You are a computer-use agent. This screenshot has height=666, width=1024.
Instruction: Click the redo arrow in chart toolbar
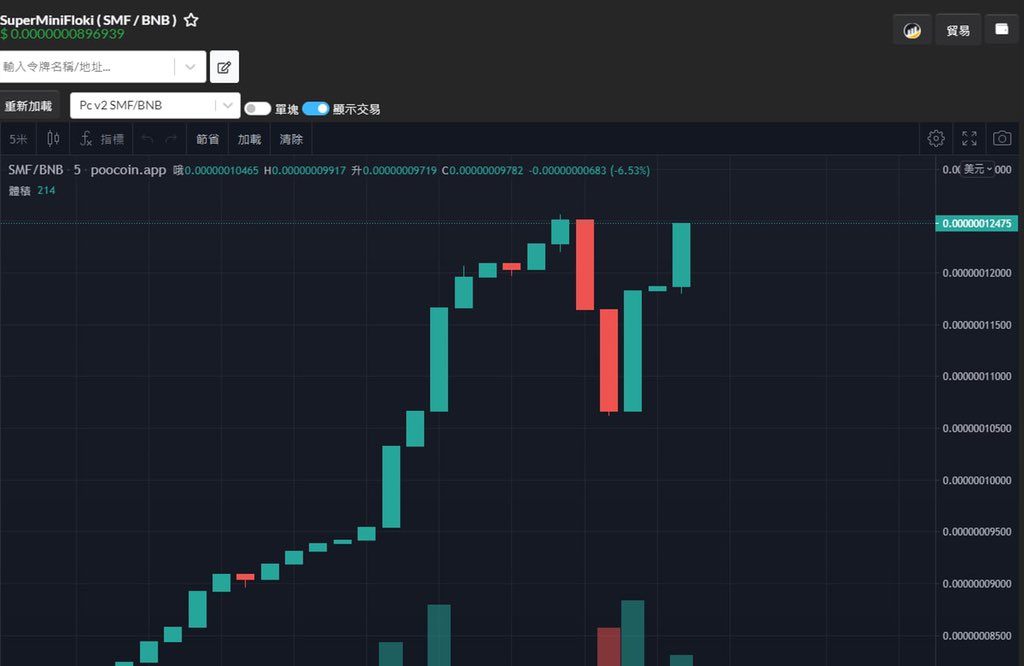(171, 139)
